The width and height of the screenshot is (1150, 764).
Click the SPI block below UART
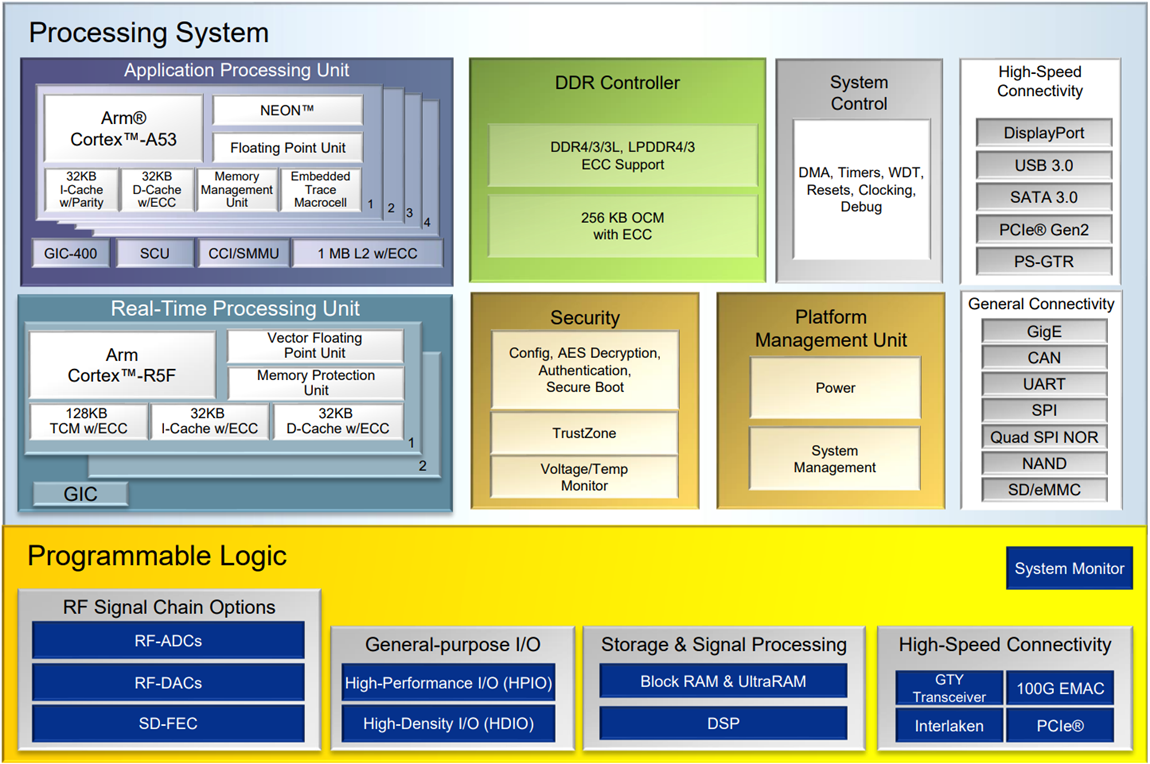[1044, 411]
